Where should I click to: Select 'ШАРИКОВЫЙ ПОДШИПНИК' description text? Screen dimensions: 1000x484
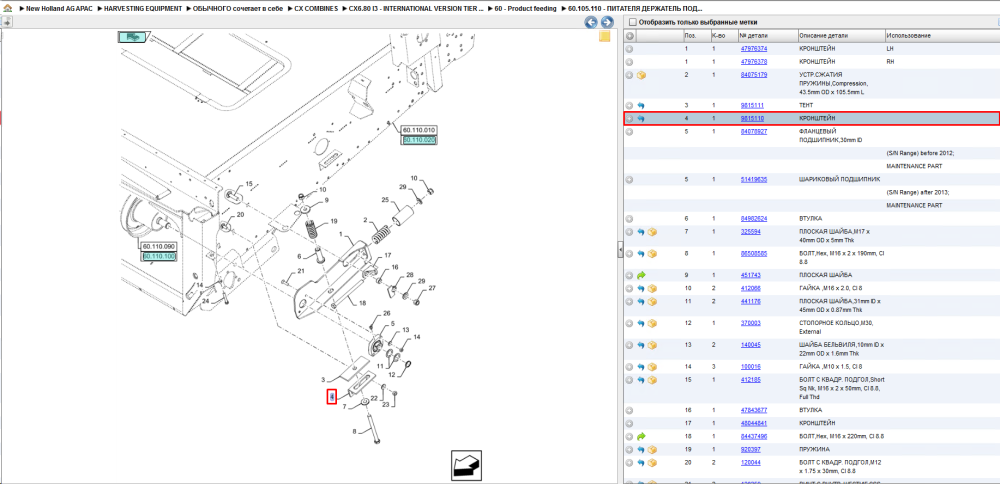(839, 179)
